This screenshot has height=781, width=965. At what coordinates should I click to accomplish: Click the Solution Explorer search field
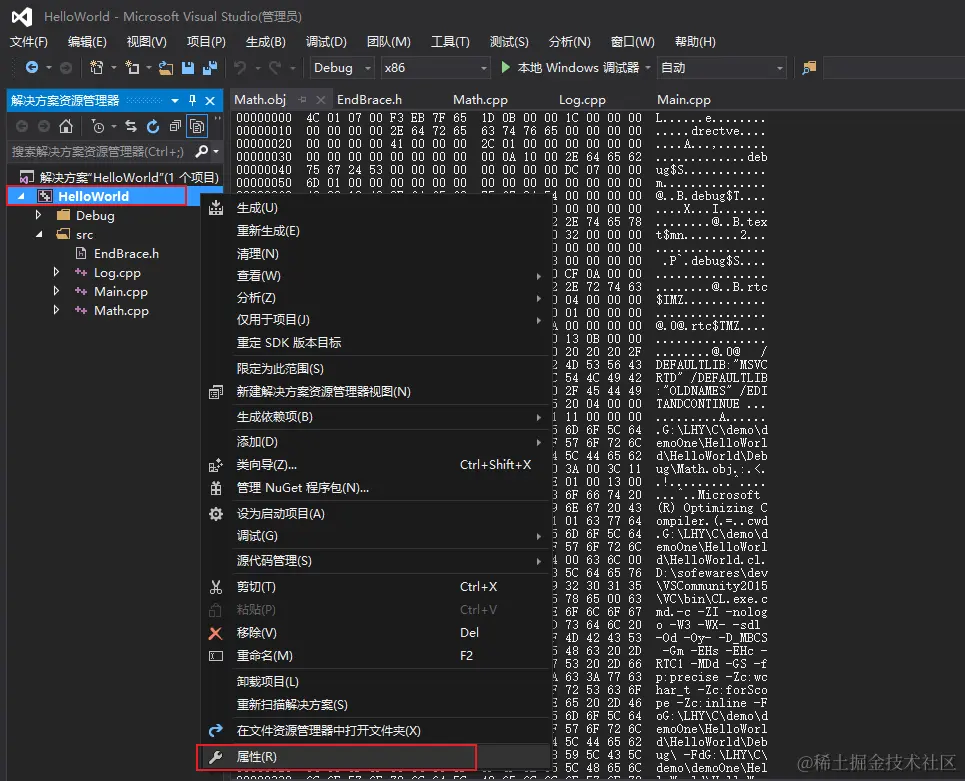pos(98,151)
